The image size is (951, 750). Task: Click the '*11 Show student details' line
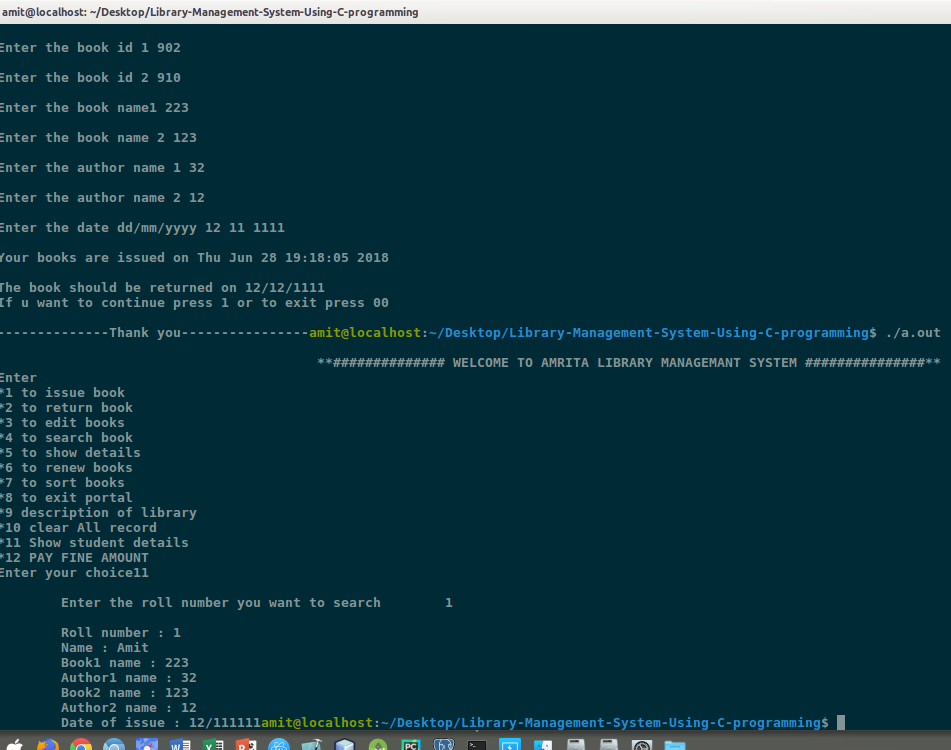[x=95, y=543]
